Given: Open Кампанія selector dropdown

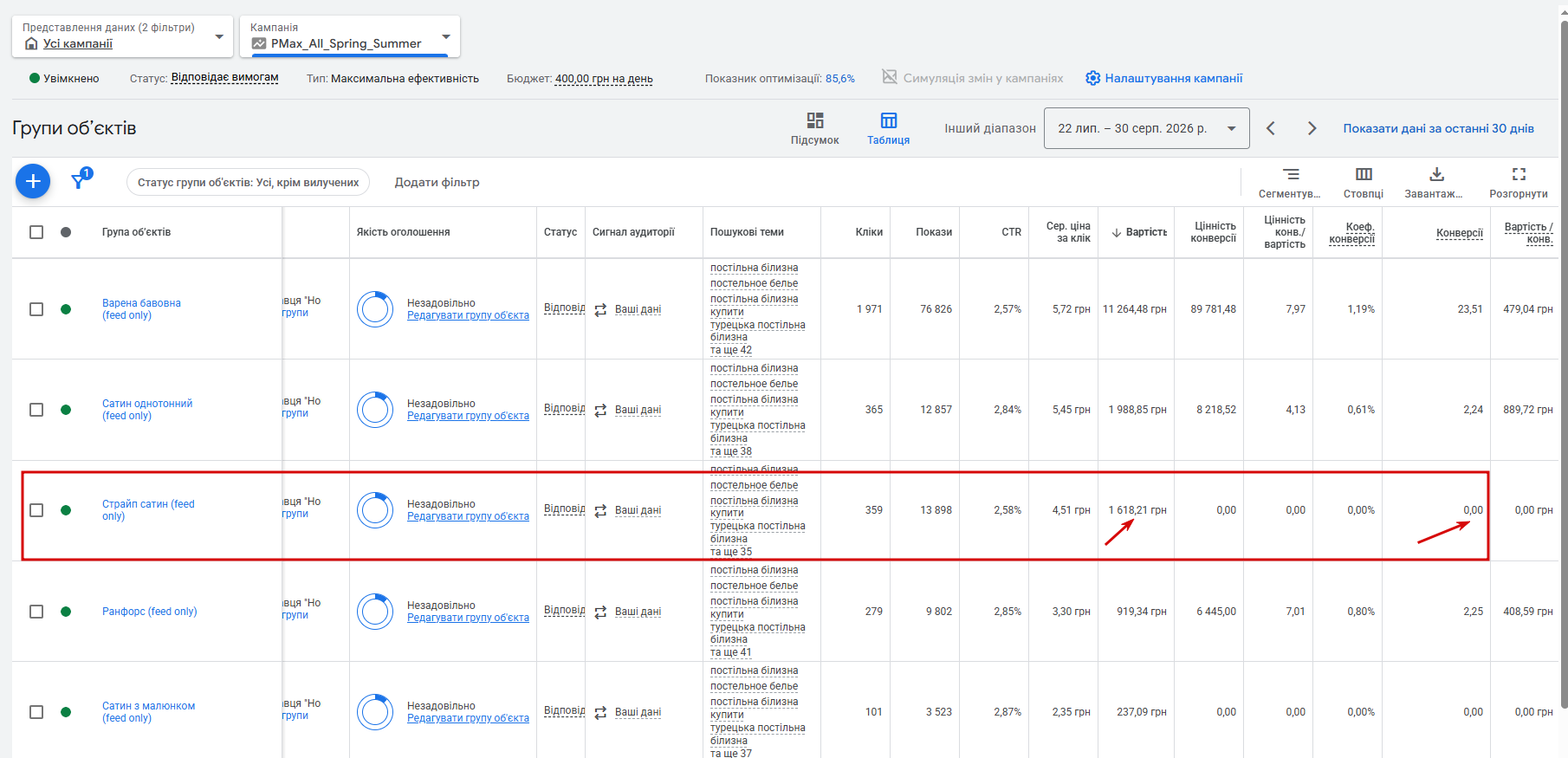Looking at the screenshot, I should point(349,36).
